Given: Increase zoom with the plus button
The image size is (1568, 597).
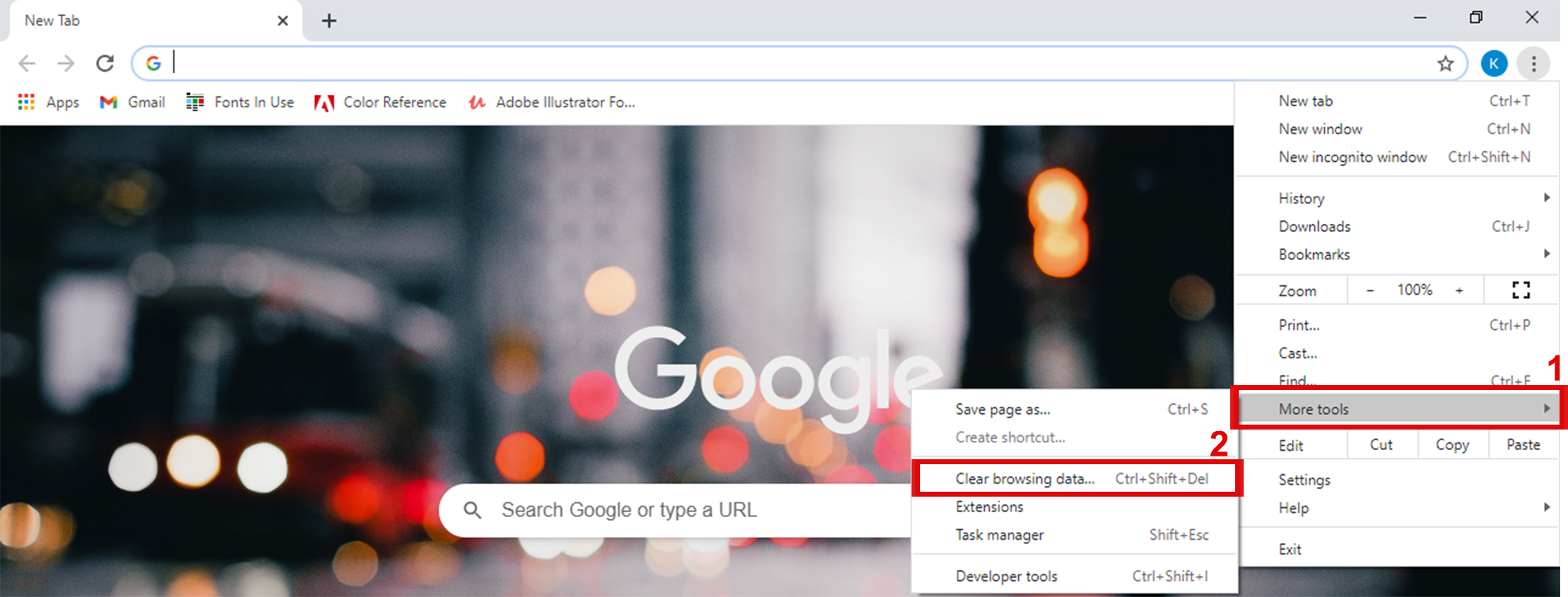Looking at the screenshot, I should pos(1459,290).
